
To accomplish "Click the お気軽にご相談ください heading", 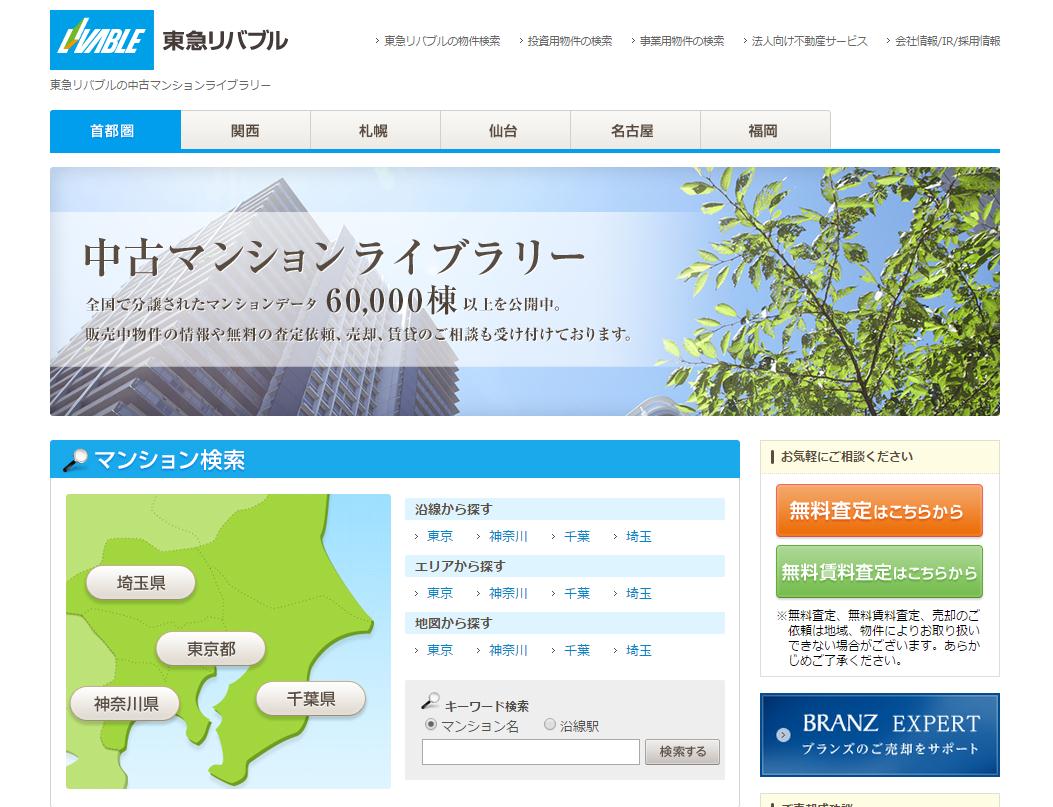I will [x=847, y=457].
